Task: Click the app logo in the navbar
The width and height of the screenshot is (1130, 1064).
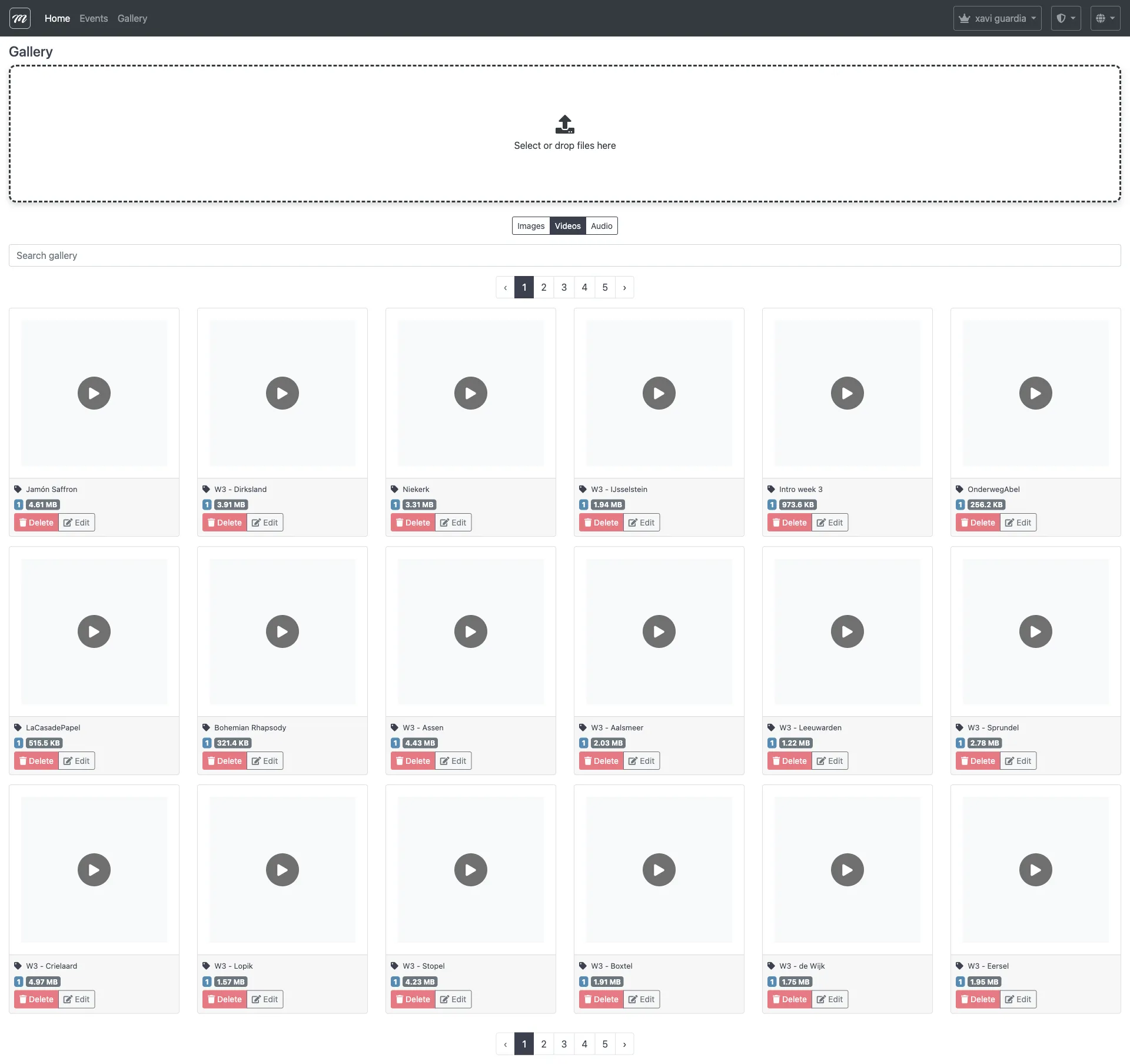Action: click(x=20, y=18)
